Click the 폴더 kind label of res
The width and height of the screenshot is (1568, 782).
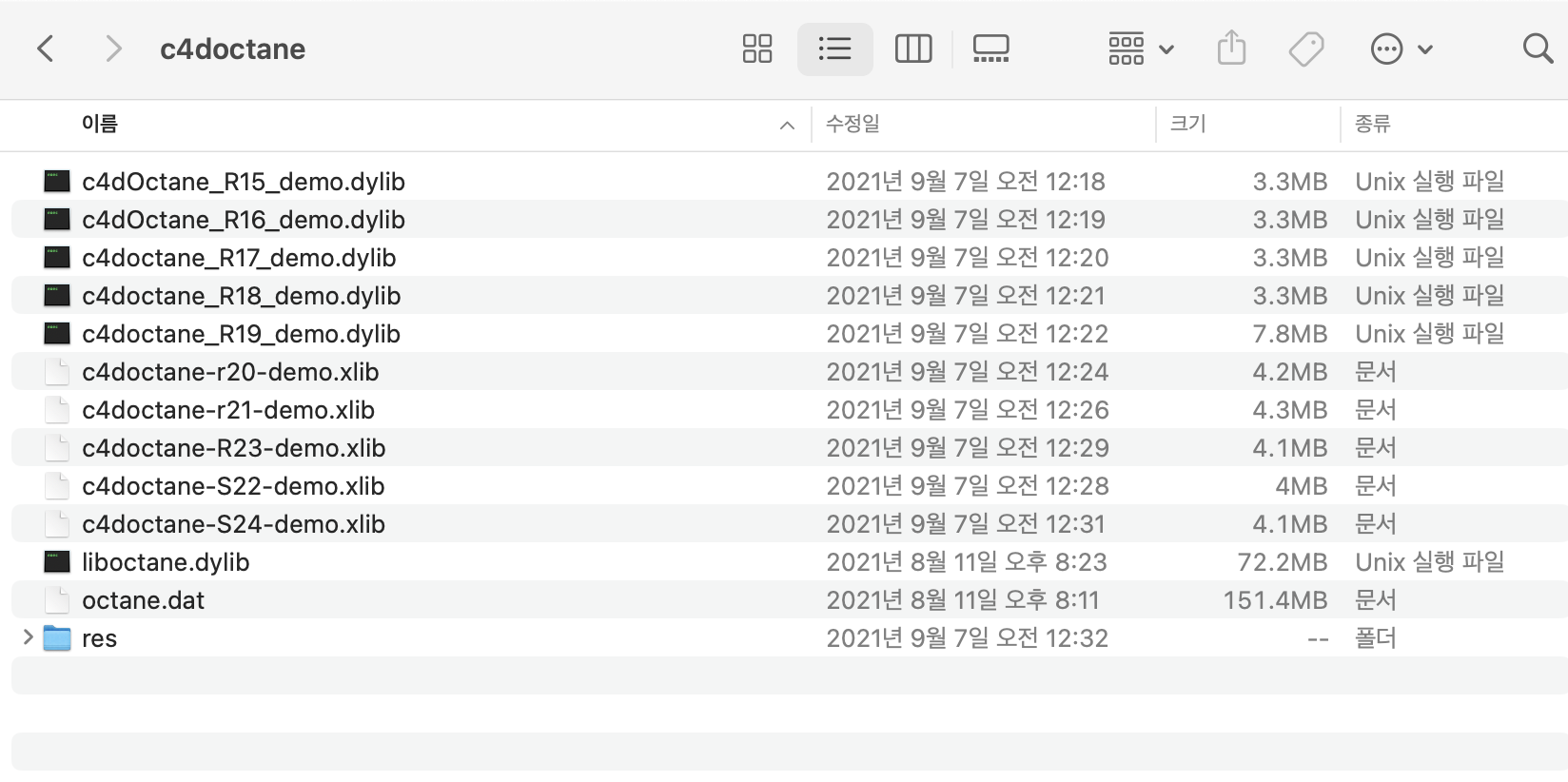[x=1376, y=638]
